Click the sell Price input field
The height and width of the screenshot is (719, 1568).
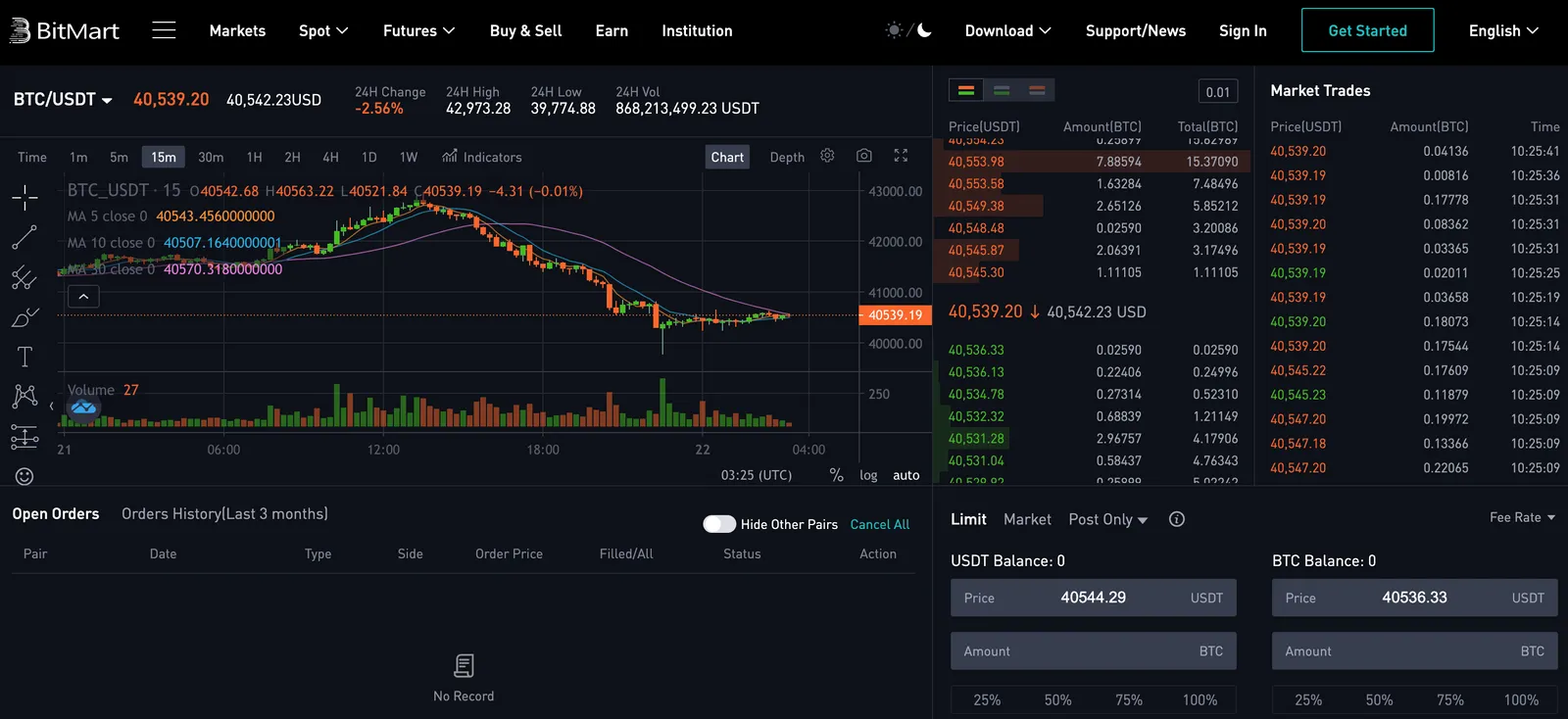1415,598
